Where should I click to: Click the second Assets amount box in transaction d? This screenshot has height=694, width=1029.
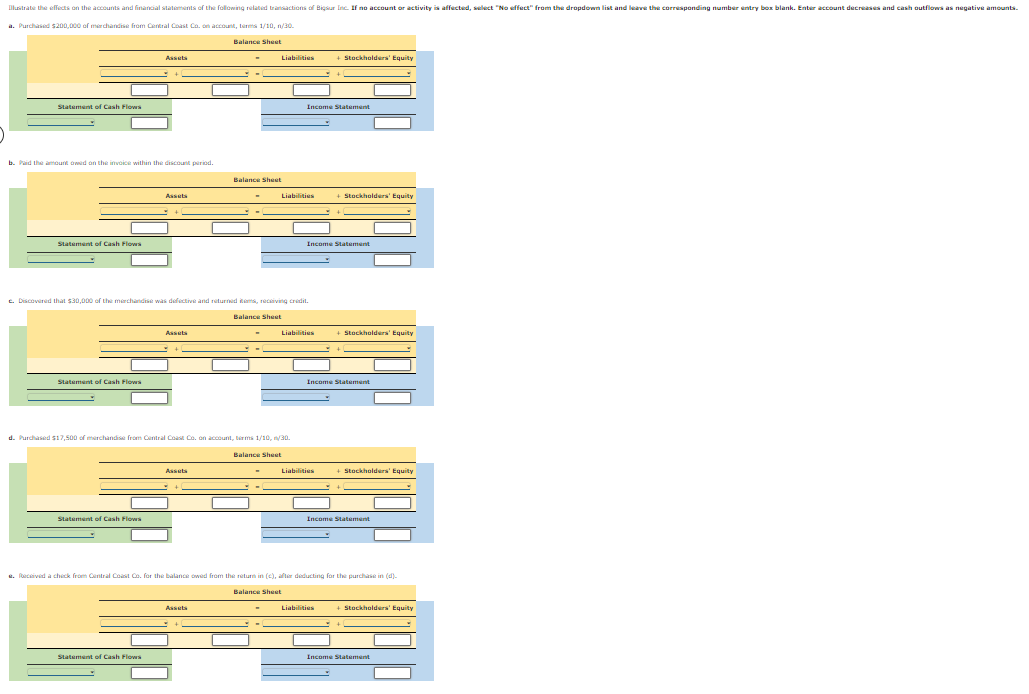coord(229,501)
